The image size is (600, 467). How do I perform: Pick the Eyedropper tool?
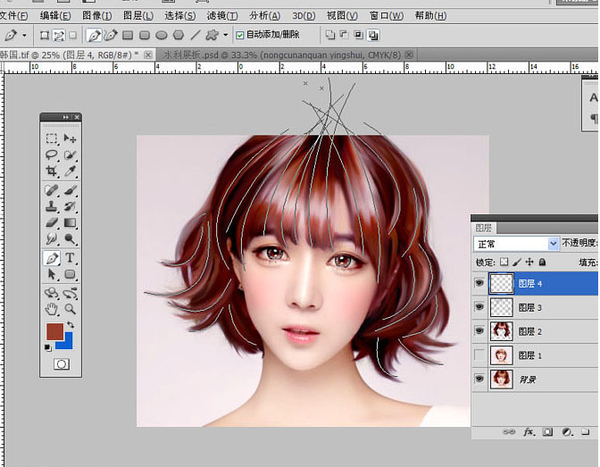pos(70,172)
